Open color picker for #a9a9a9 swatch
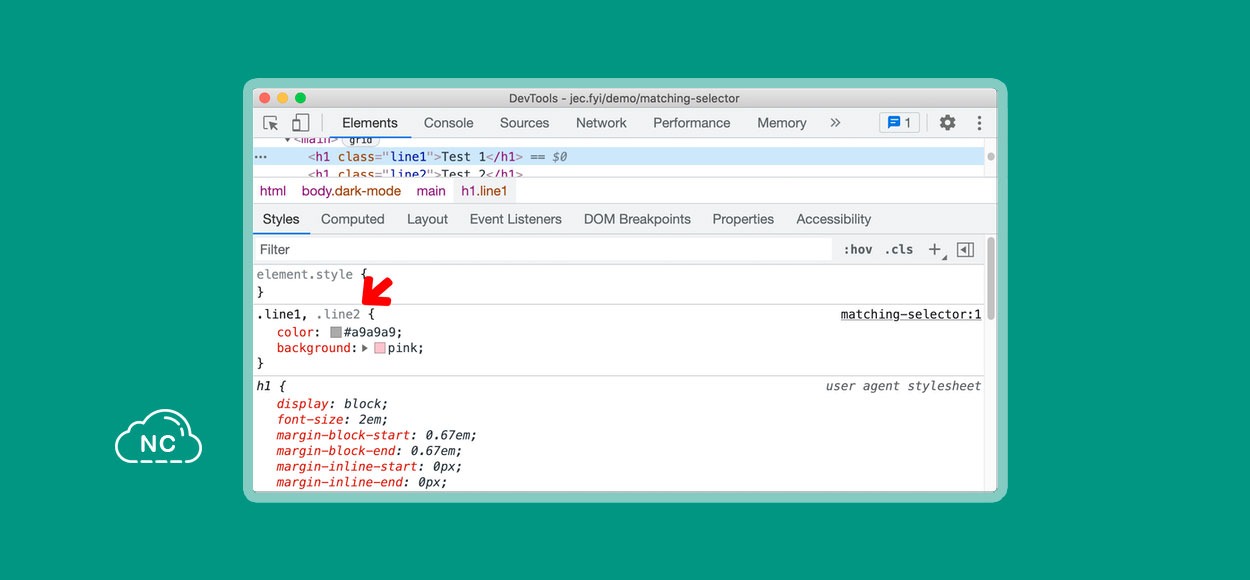 [x=336, y=332]
